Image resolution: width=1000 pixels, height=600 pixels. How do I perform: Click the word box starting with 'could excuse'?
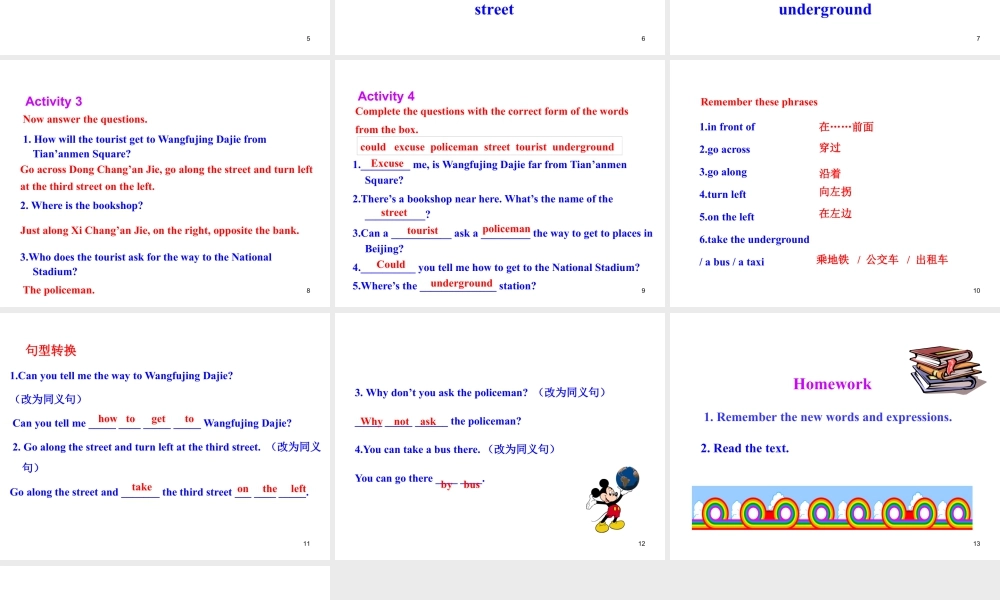487,147
